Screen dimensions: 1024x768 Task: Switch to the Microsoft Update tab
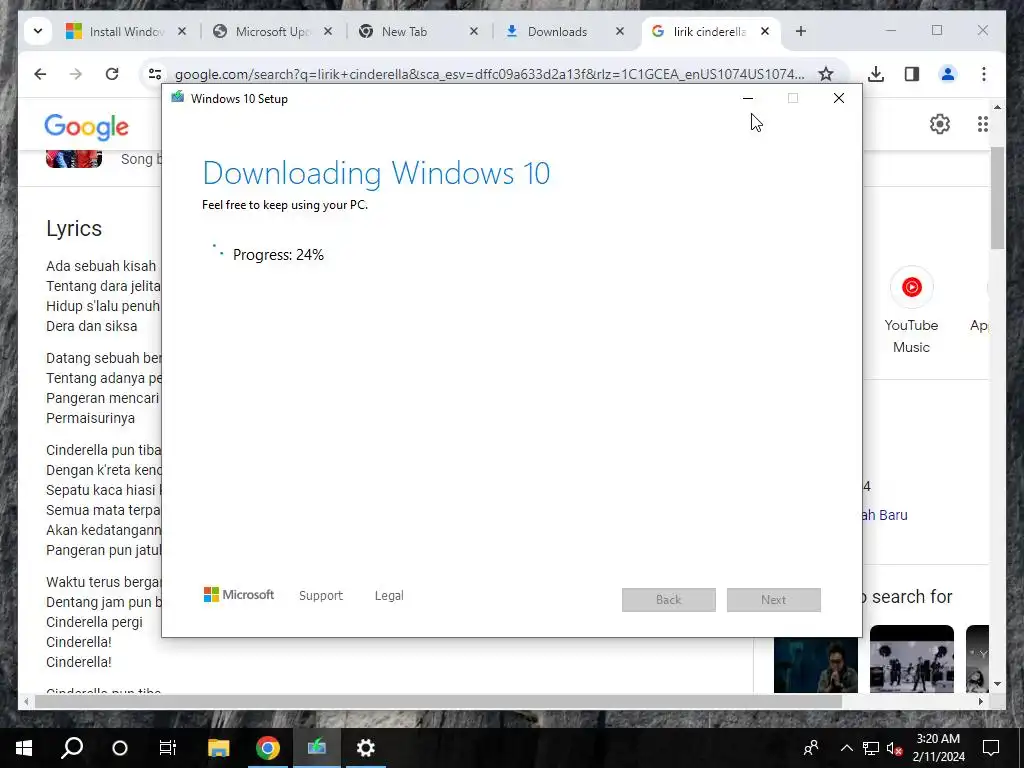(x=272, y=31)
